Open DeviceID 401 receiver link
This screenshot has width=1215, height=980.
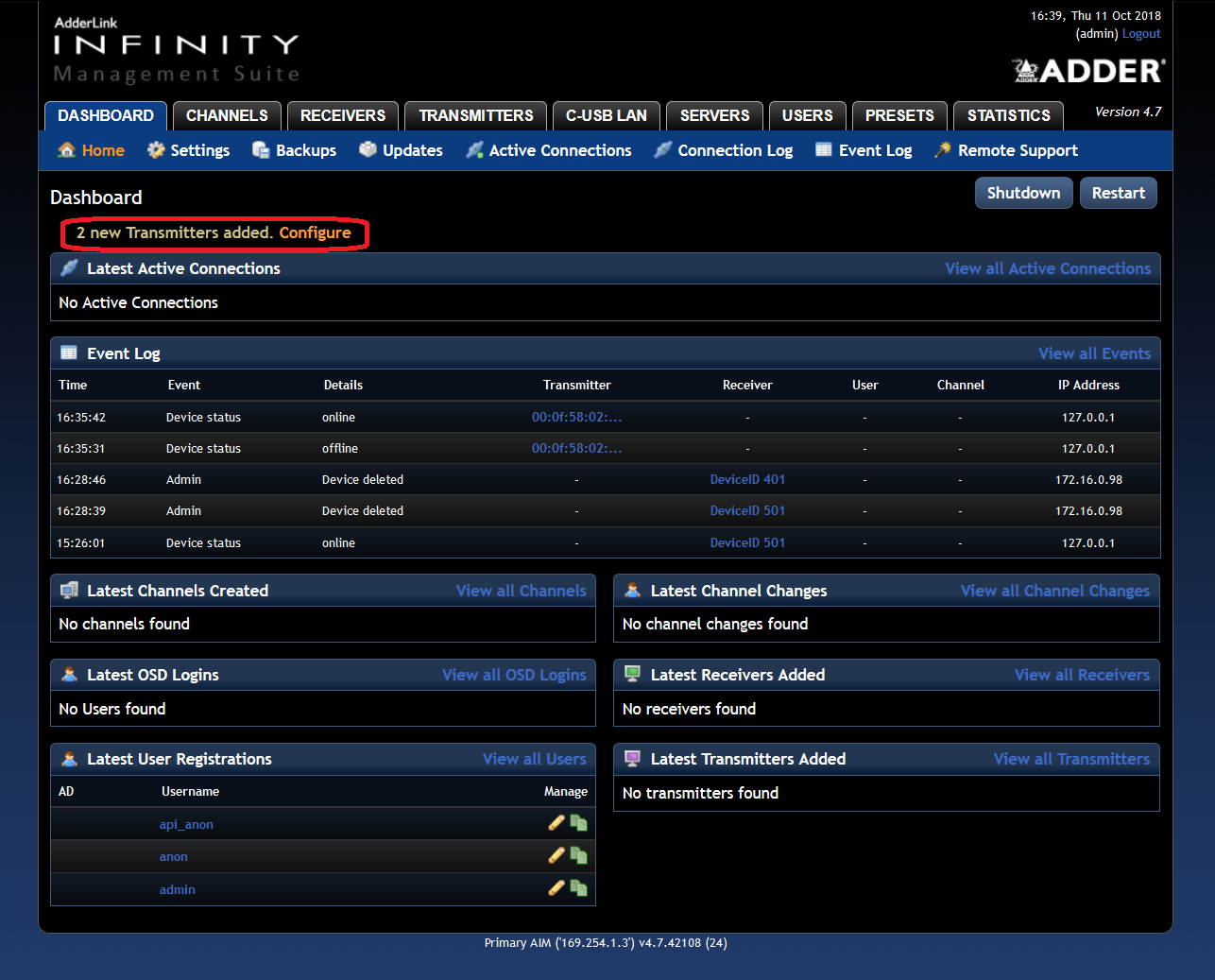pos(747,479)
